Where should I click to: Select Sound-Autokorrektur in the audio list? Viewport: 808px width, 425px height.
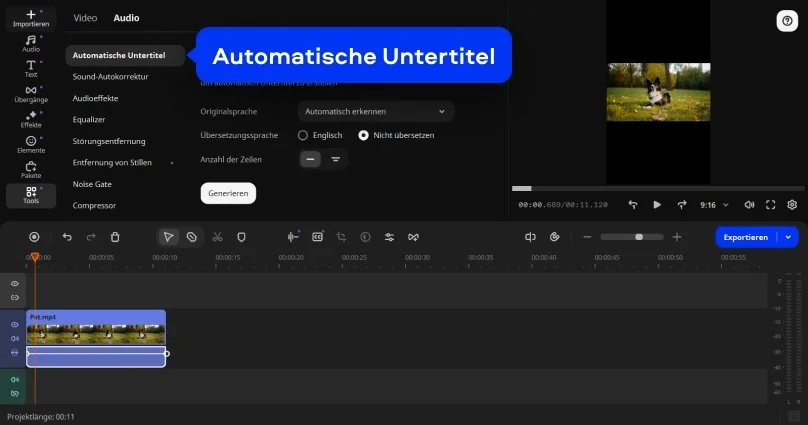111,75
